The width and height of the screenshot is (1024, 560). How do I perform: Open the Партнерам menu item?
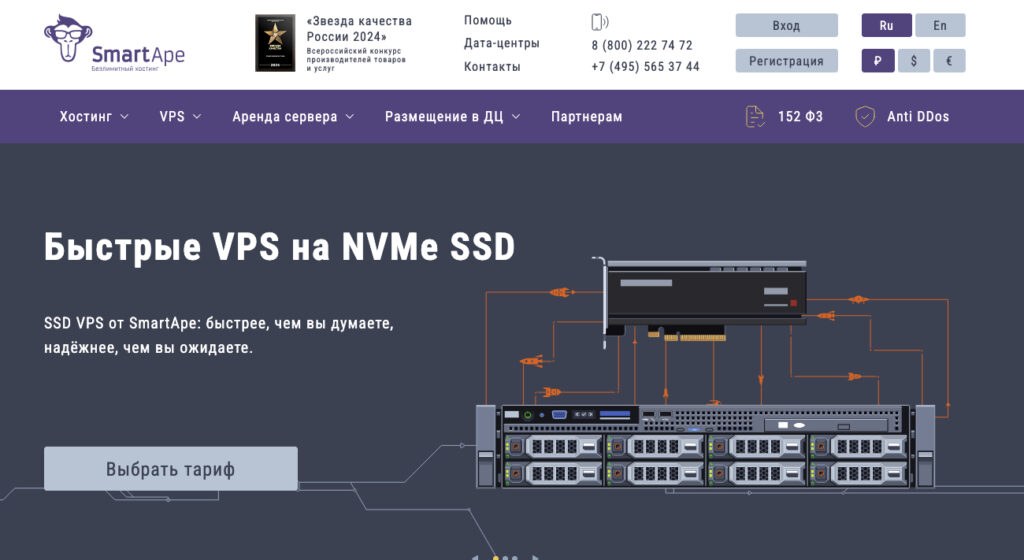pos(586,116)
